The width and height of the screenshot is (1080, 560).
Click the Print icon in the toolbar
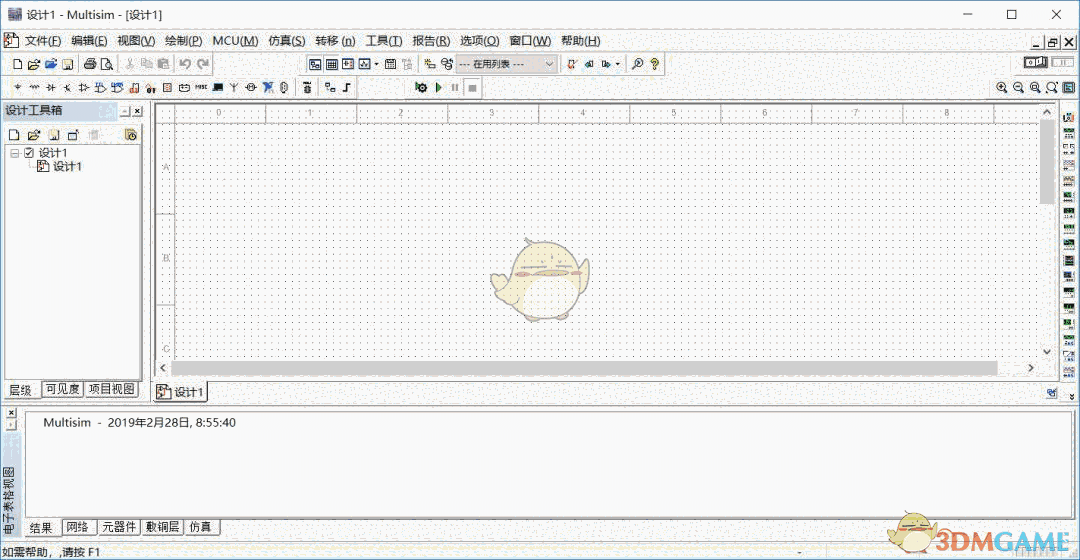click(x=90, y=64)
